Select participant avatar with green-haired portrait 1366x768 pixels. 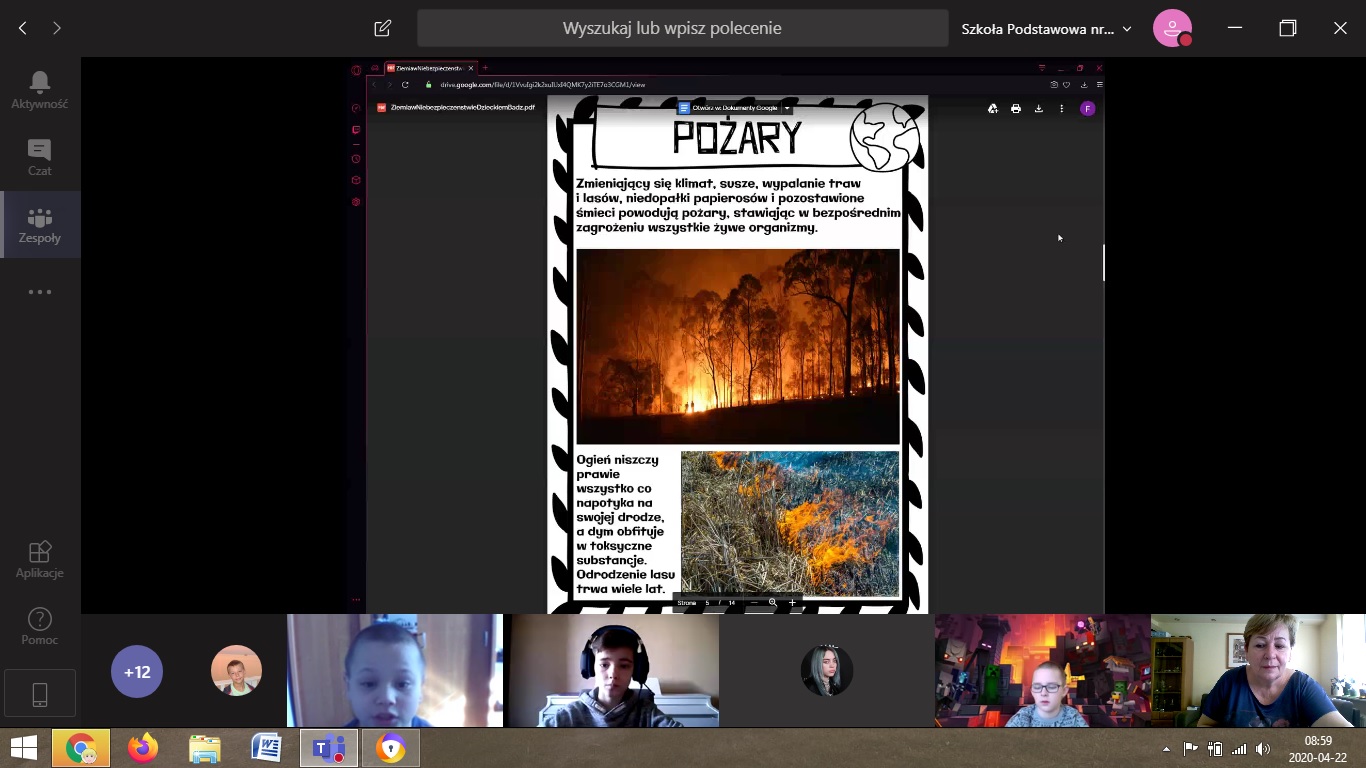point(826,670)
